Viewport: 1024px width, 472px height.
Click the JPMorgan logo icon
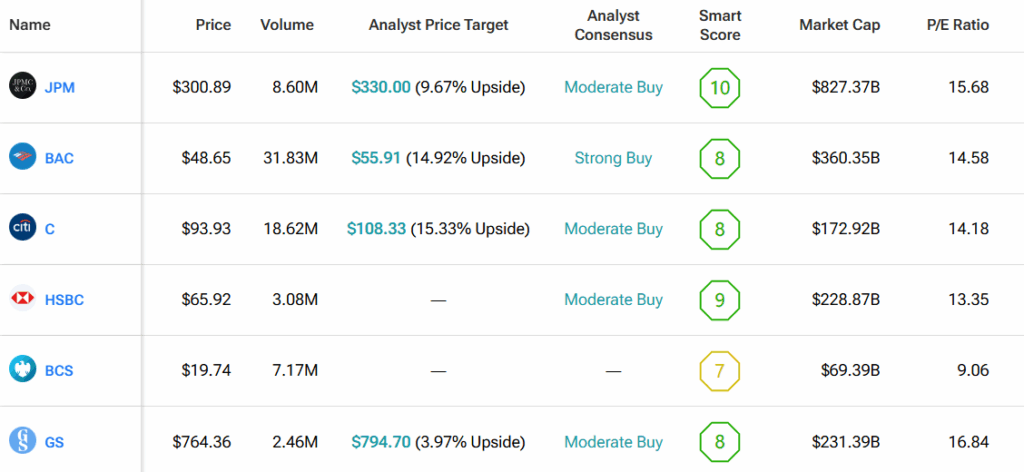[23, 87]
